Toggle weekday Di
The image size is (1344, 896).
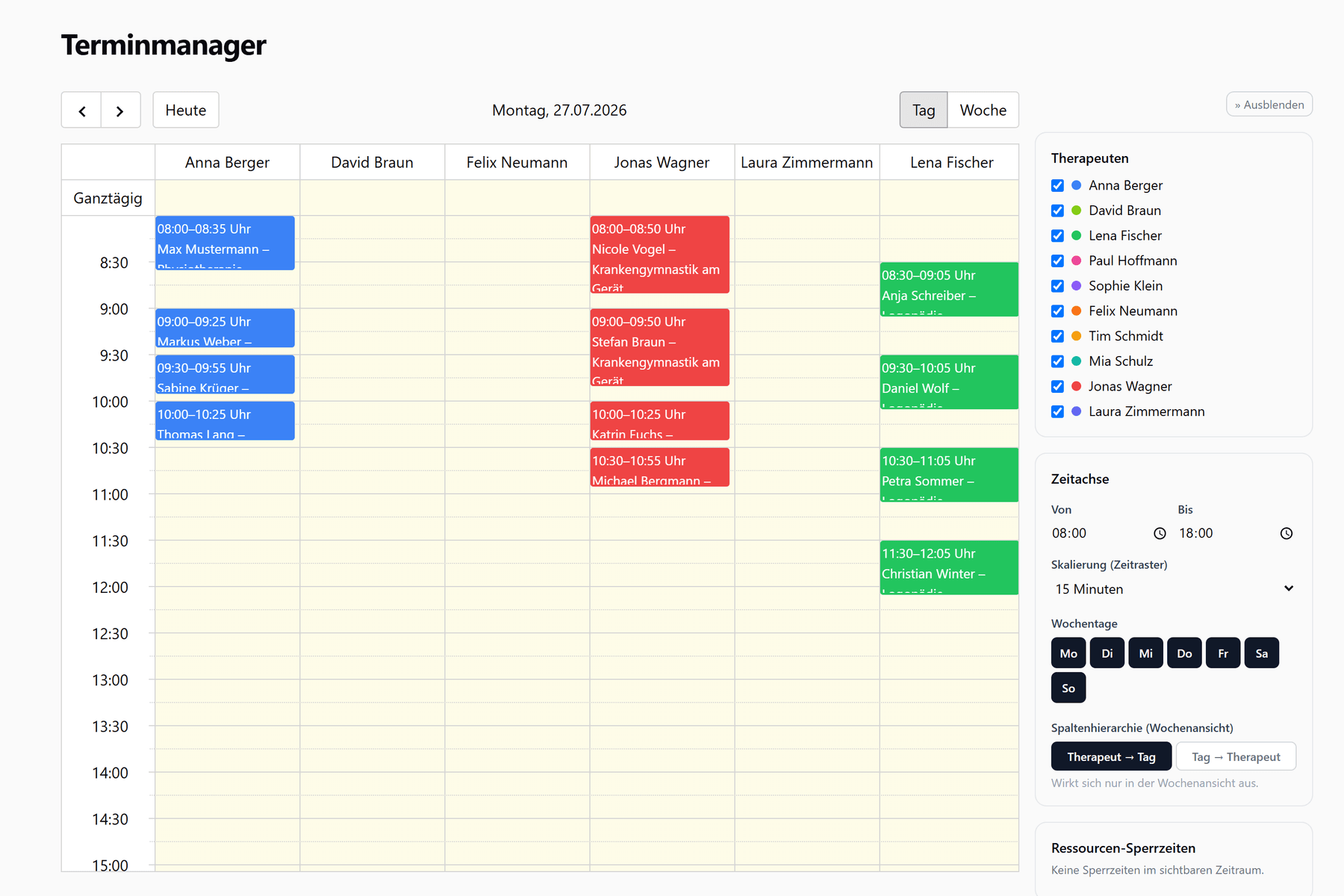(1107, 653)
